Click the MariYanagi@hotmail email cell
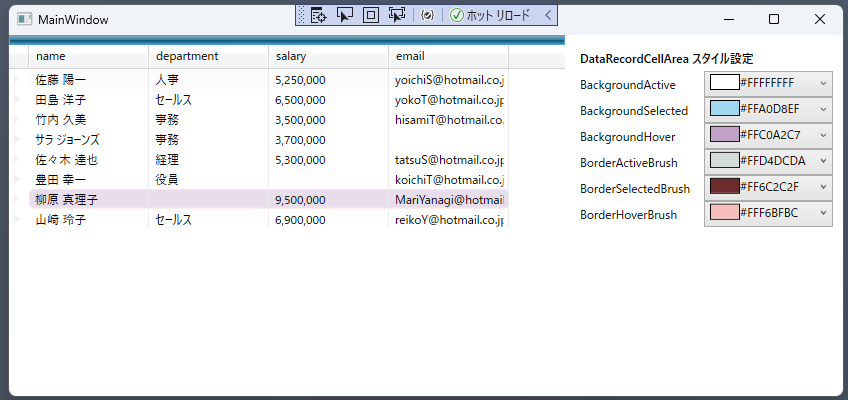The height and width of the screenshot is (400, 848). click(x=449, y=200)
